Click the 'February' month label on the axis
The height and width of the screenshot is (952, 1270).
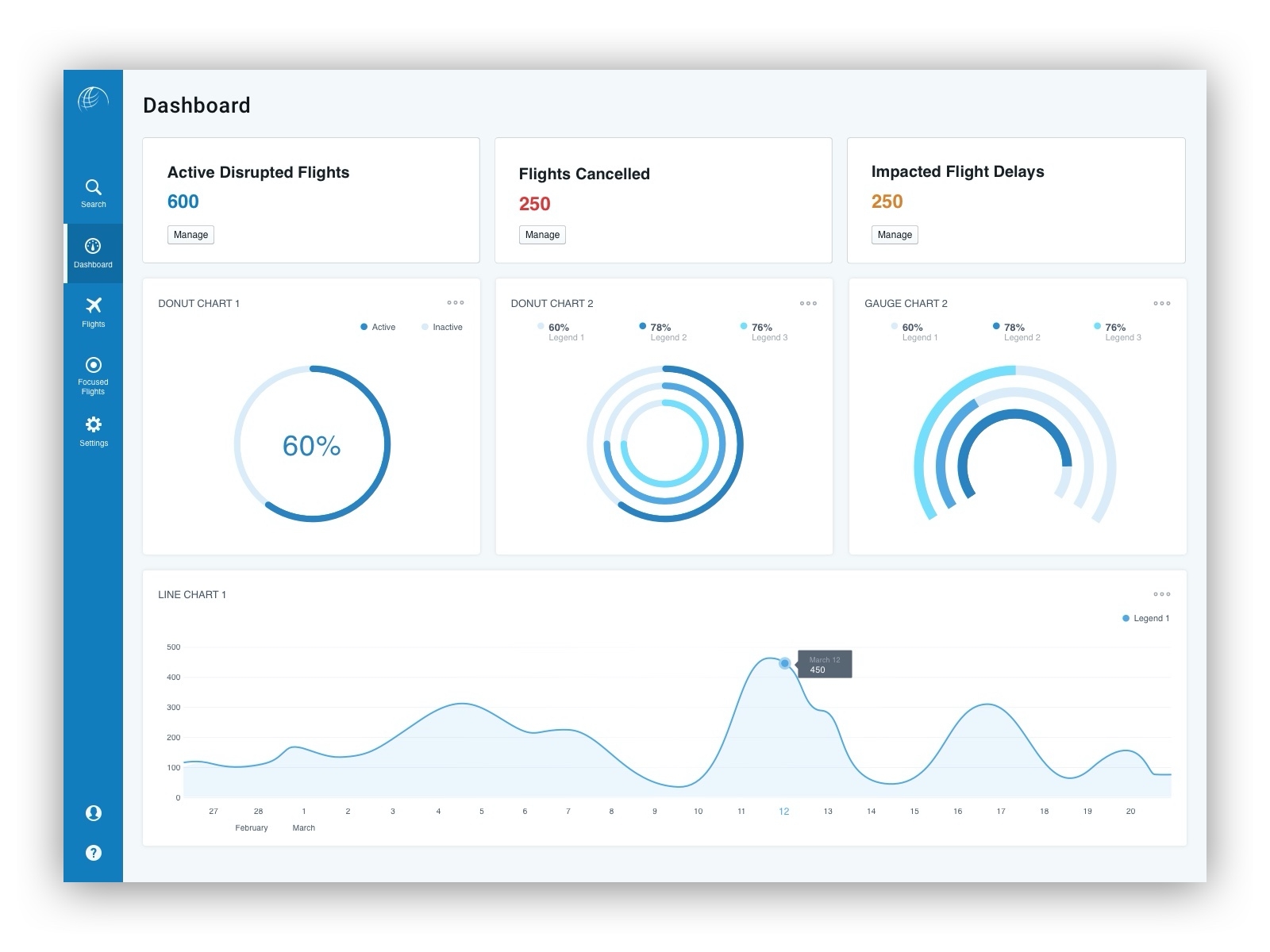[252, 828]
